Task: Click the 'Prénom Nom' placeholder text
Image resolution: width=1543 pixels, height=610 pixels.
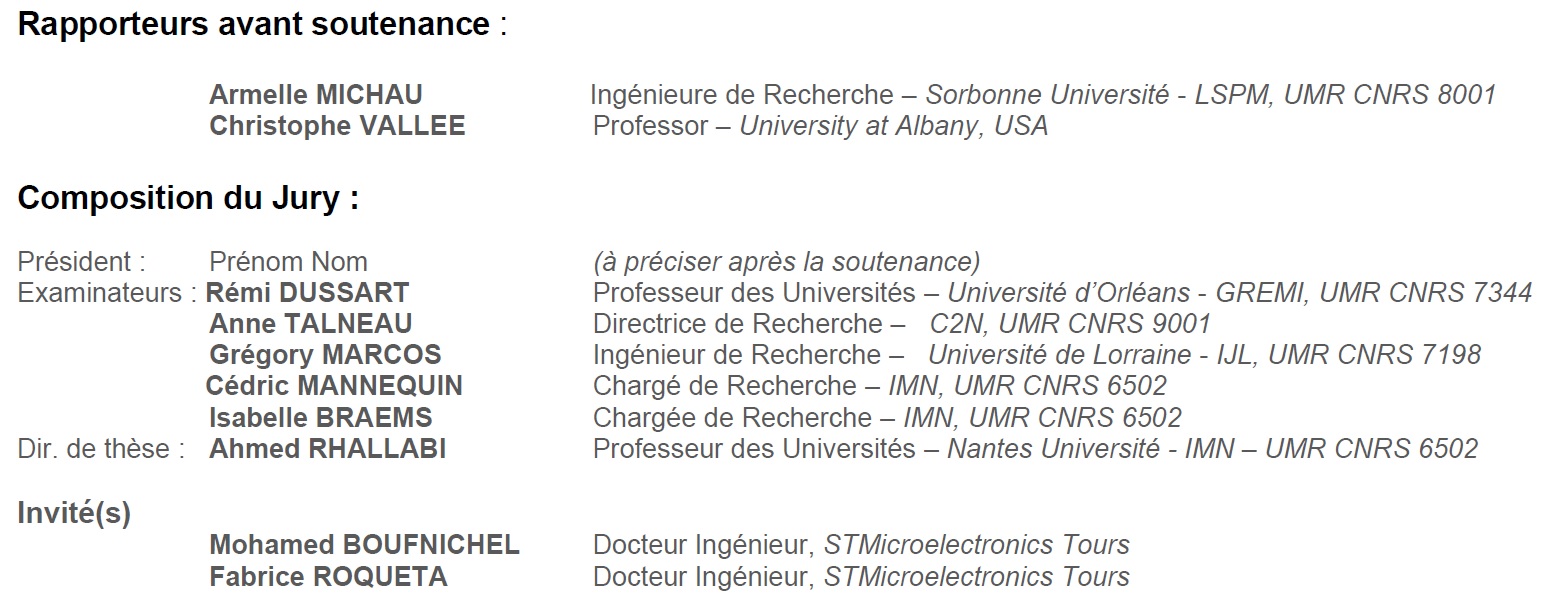Action: [x=288, y=262]
